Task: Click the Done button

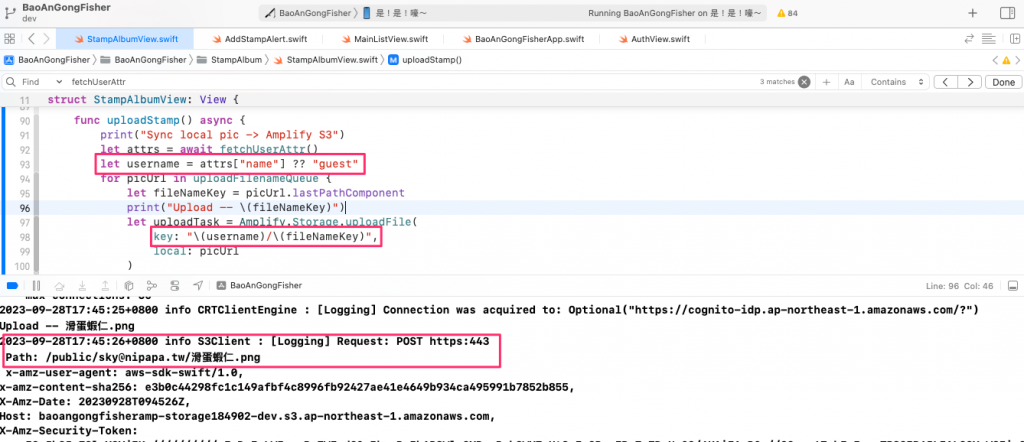Action: point(1003,82)
